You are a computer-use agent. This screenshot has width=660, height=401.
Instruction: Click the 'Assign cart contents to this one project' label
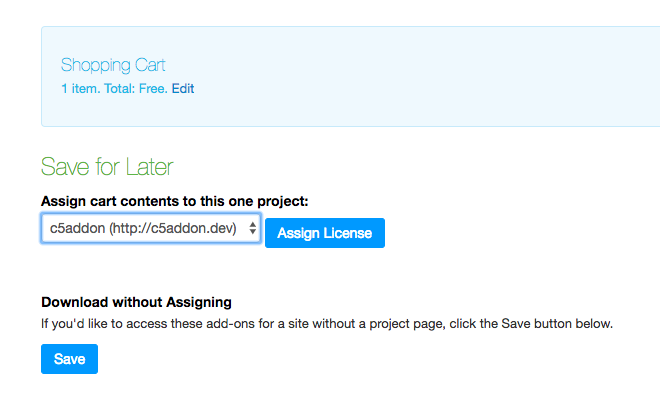(175, 201)
